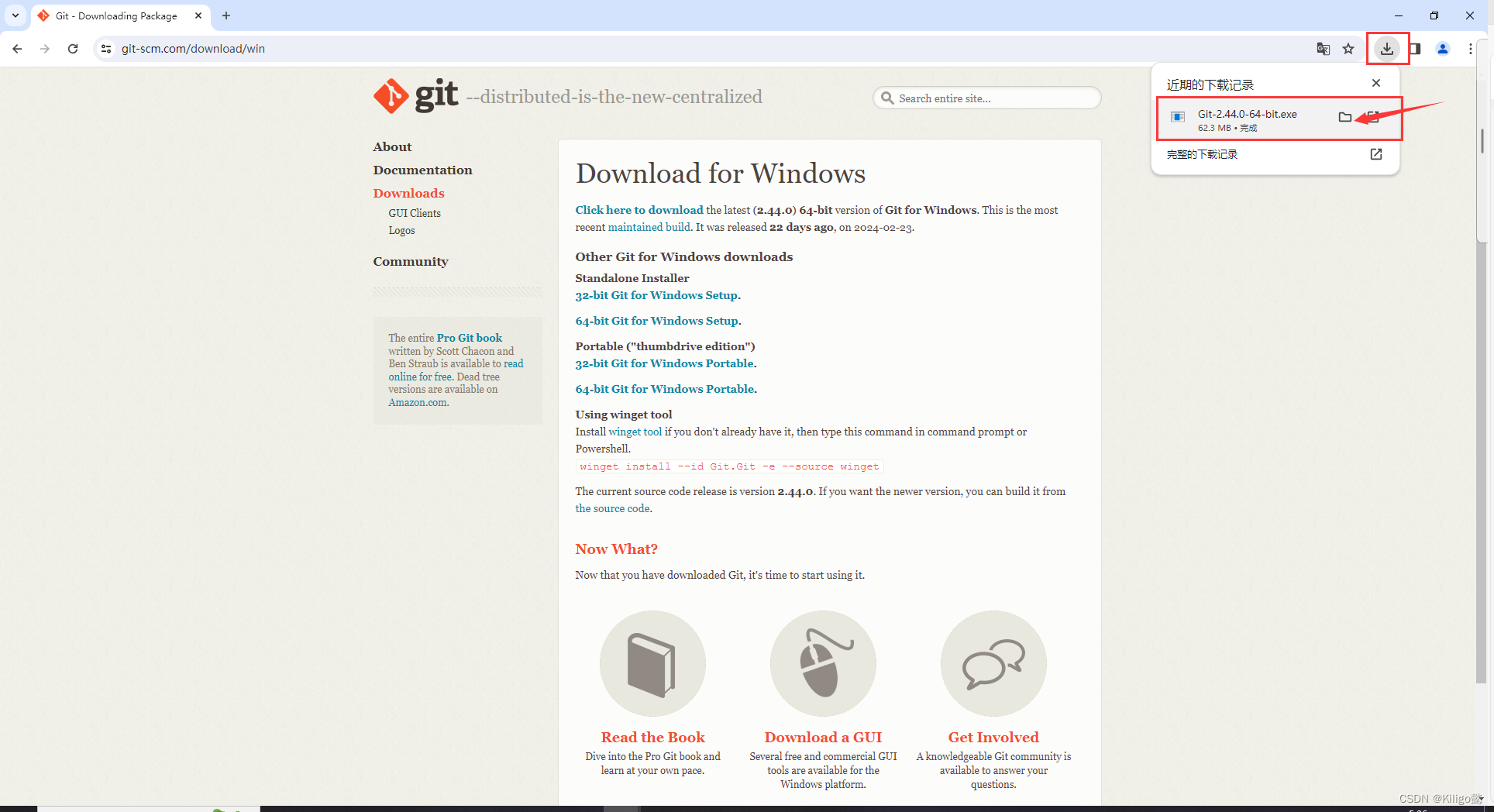The width and height of the screenshot is (1494, 812).
Task: Open the Documentation section
Action: point(422,170)
